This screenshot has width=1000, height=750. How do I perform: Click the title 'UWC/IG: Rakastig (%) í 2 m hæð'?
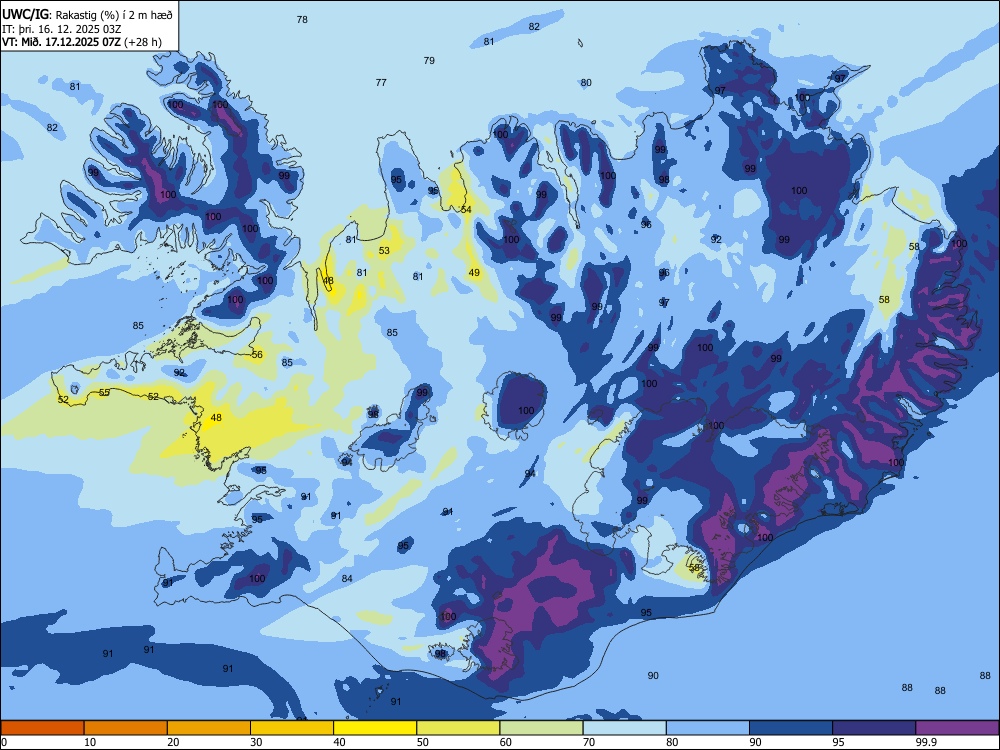(87, 15)
